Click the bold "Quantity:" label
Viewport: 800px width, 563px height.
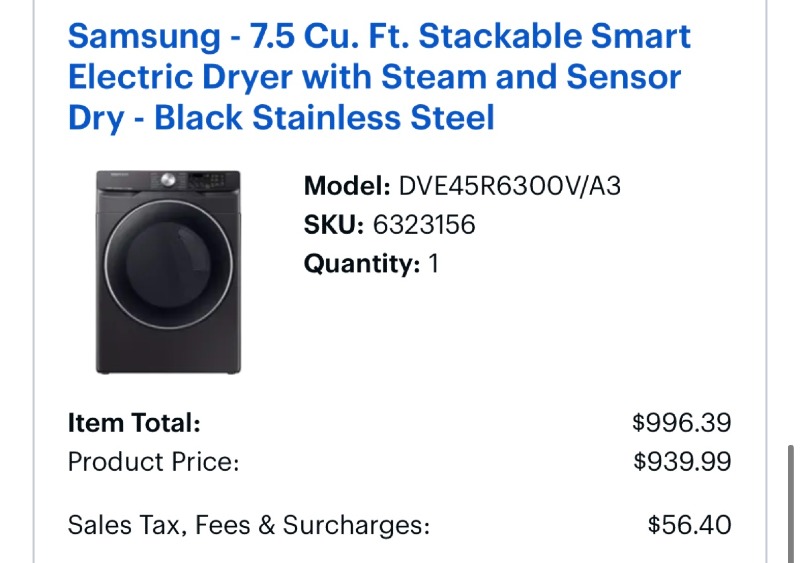click(362, 264)
